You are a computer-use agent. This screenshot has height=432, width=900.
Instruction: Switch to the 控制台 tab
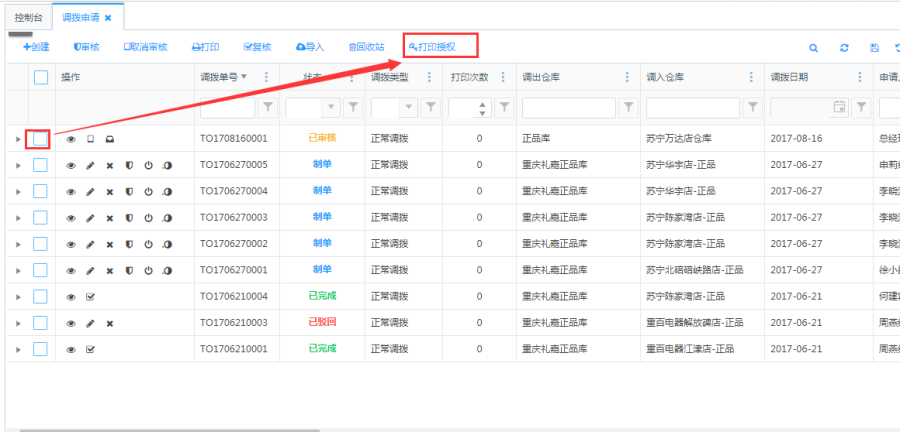point(29,17)
